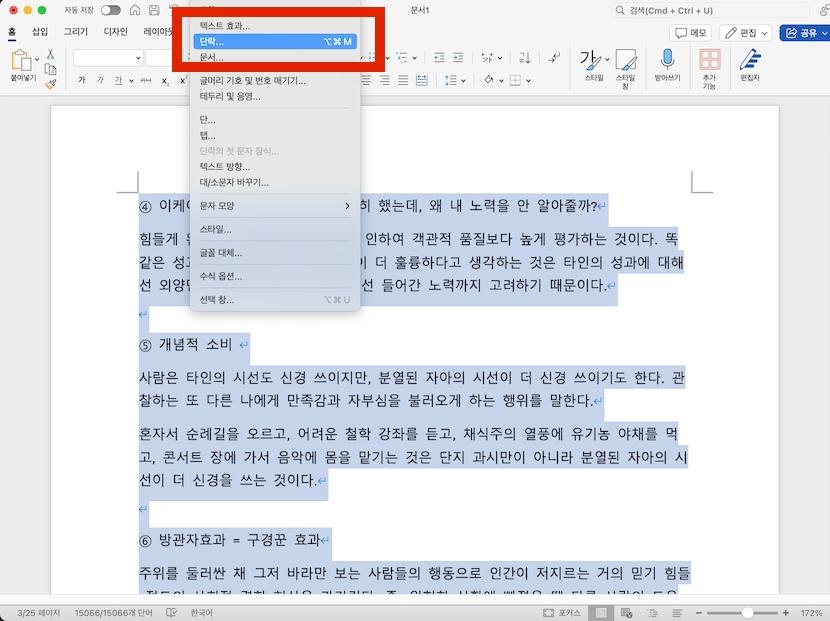Choose 텍스트 방향... menu item

tap(275, 167)
